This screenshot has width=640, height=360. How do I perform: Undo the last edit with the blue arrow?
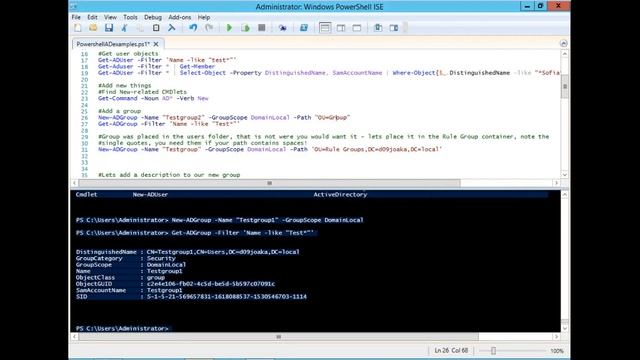[x=193, y=28]
